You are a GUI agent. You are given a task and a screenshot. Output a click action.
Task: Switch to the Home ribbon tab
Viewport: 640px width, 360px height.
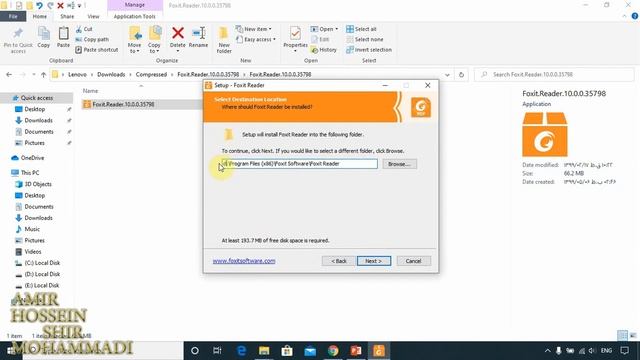40,16
